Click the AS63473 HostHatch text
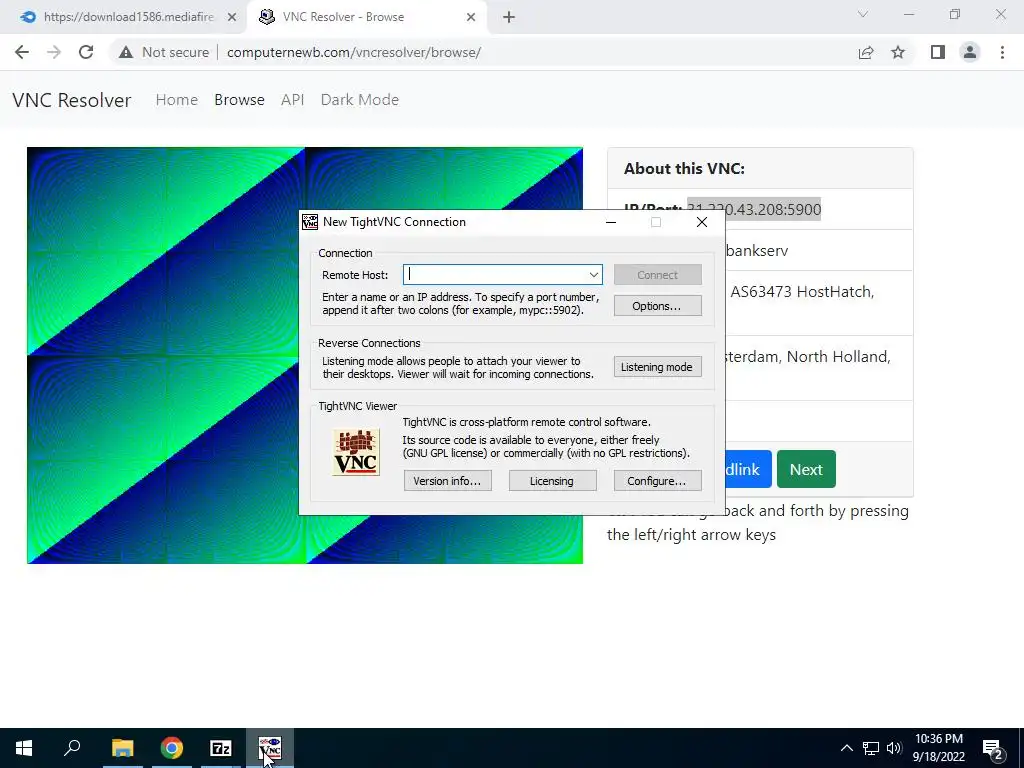Screen dimensions: 1024x768 point(801,291)
